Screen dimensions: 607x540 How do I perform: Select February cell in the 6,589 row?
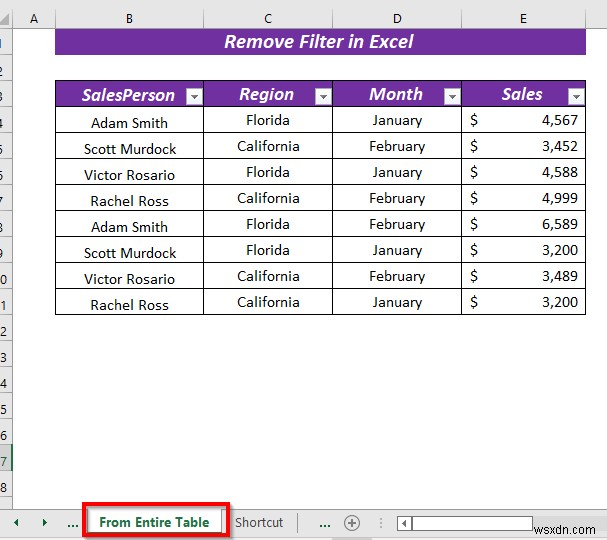click(x=397, y=224)
